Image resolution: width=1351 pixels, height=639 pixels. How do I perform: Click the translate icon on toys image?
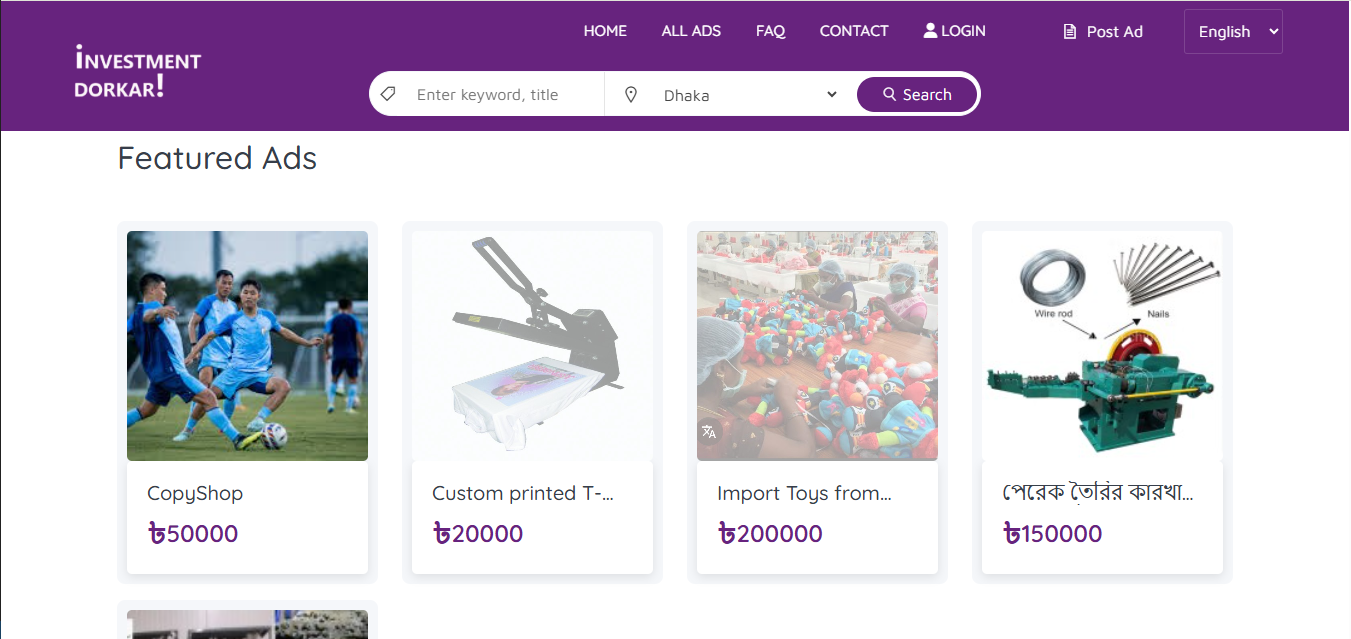tap(709, 432)
